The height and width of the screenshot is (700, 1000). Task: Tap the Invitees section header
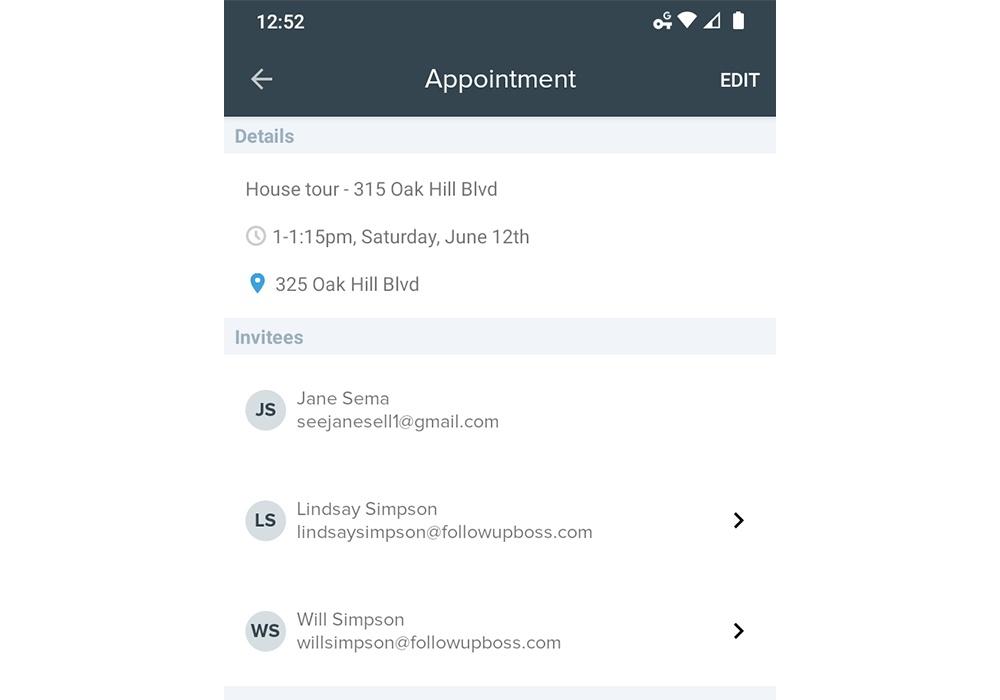(499, 337)
